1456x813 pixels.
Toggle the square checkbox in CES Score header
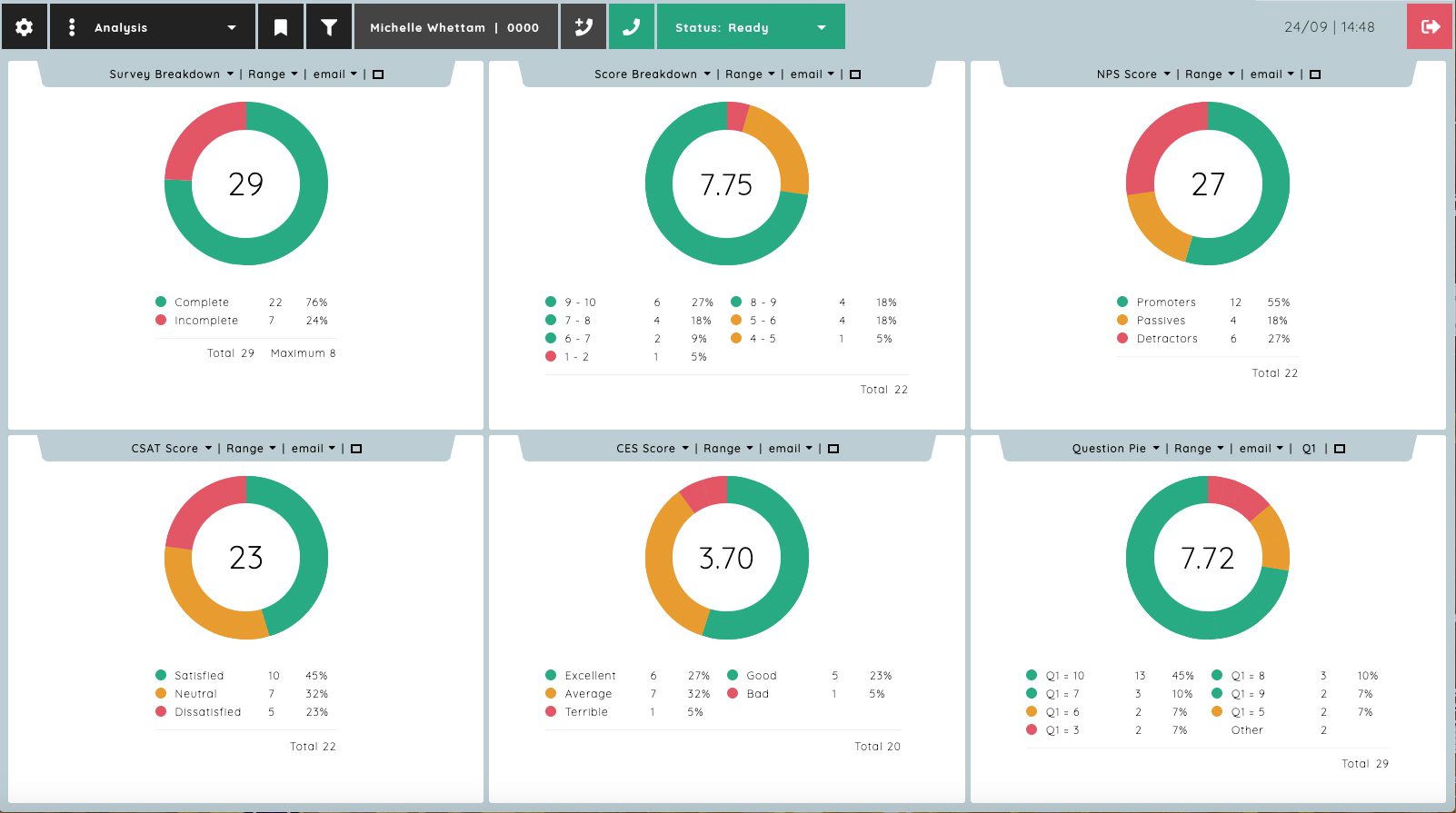pyautogui.click(x=833, y=449)
